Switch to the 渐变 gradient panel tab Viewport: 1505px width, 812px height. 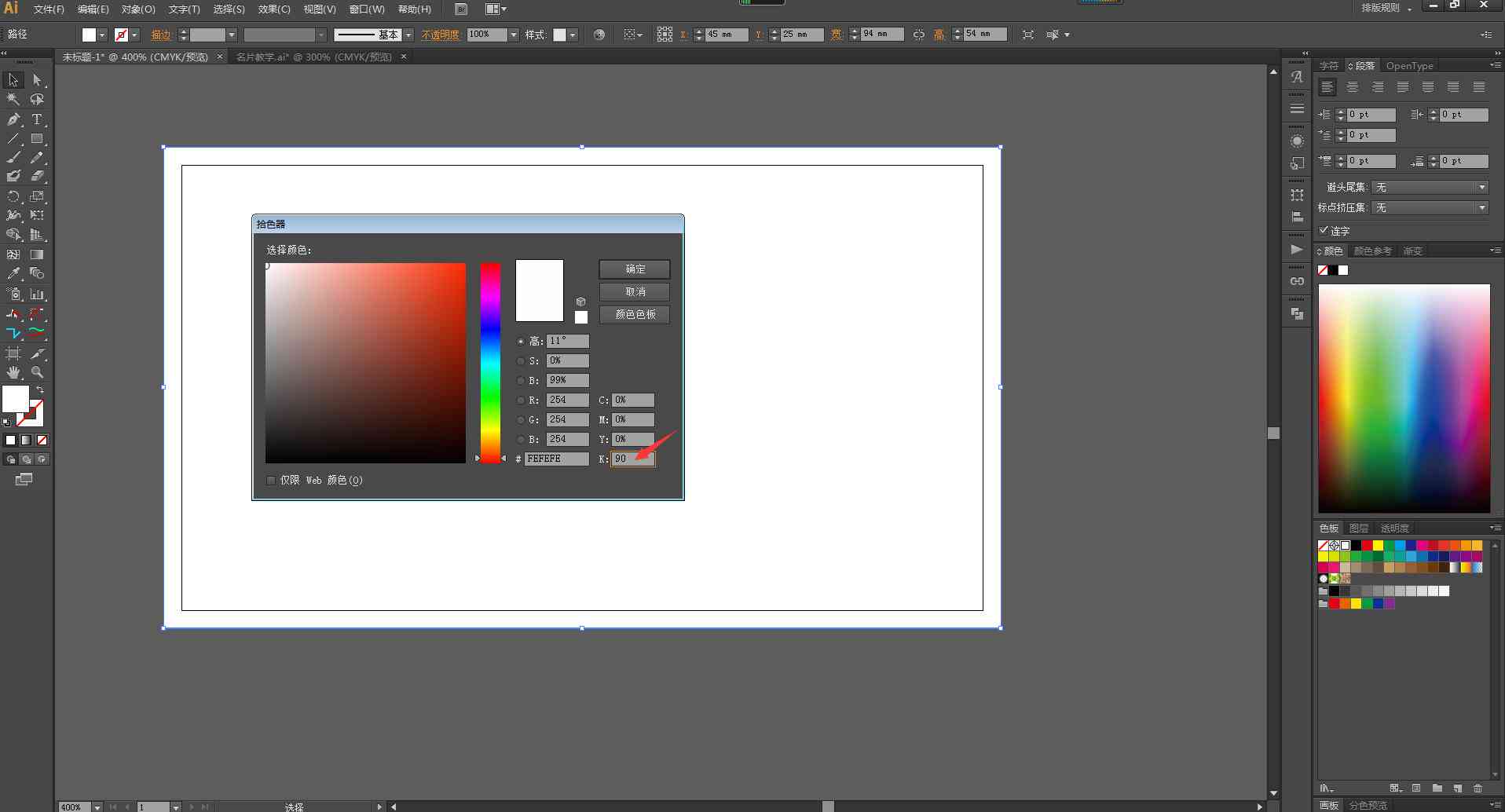pos(1412,251)
